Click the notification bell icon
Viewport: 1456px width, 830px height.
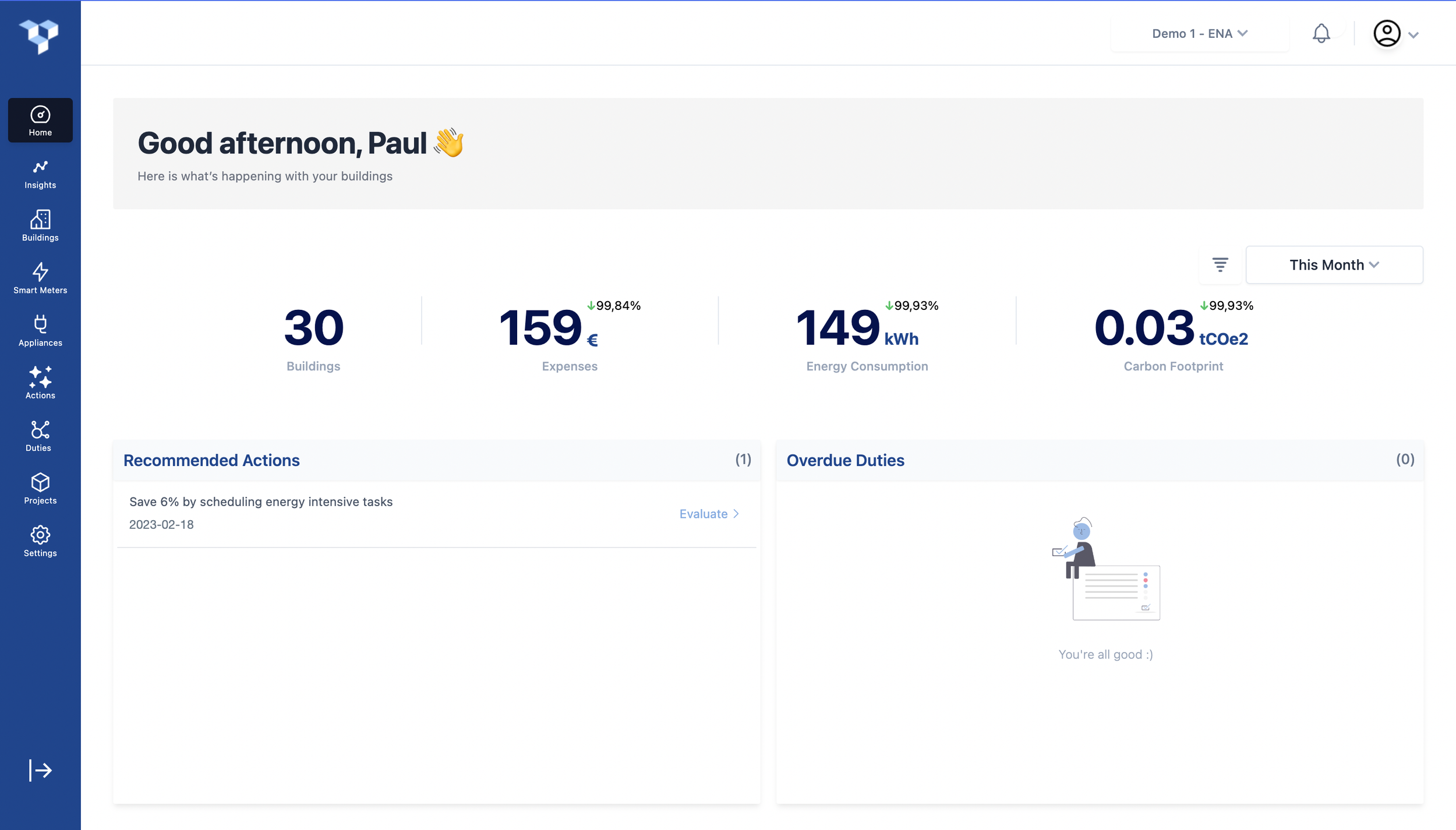click(x=1321, y=34)
